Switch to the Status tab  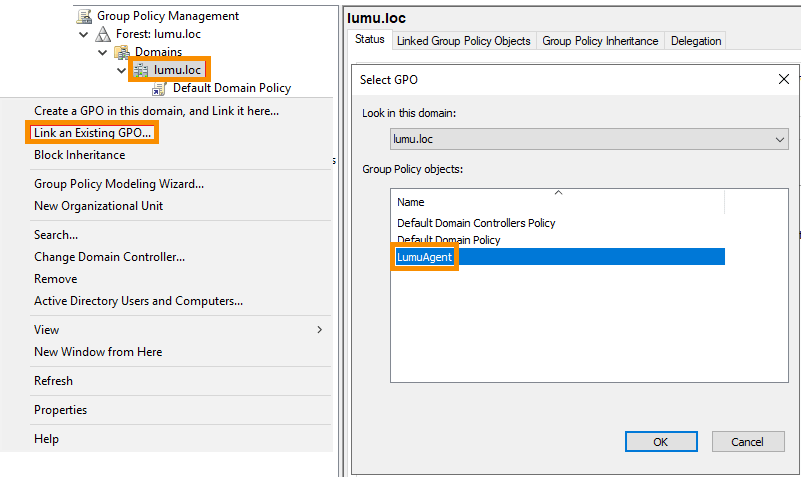370,40
